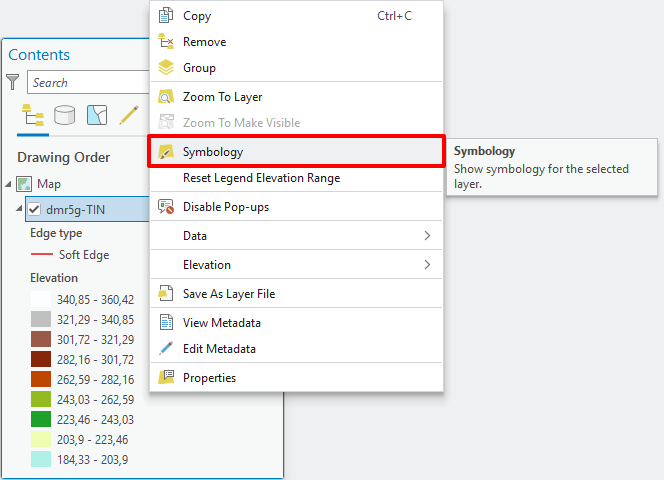Image resolution: width=664 pixels, height=480 pixels.
Task: Expand the Data submenu arrow
Action: 427,236
